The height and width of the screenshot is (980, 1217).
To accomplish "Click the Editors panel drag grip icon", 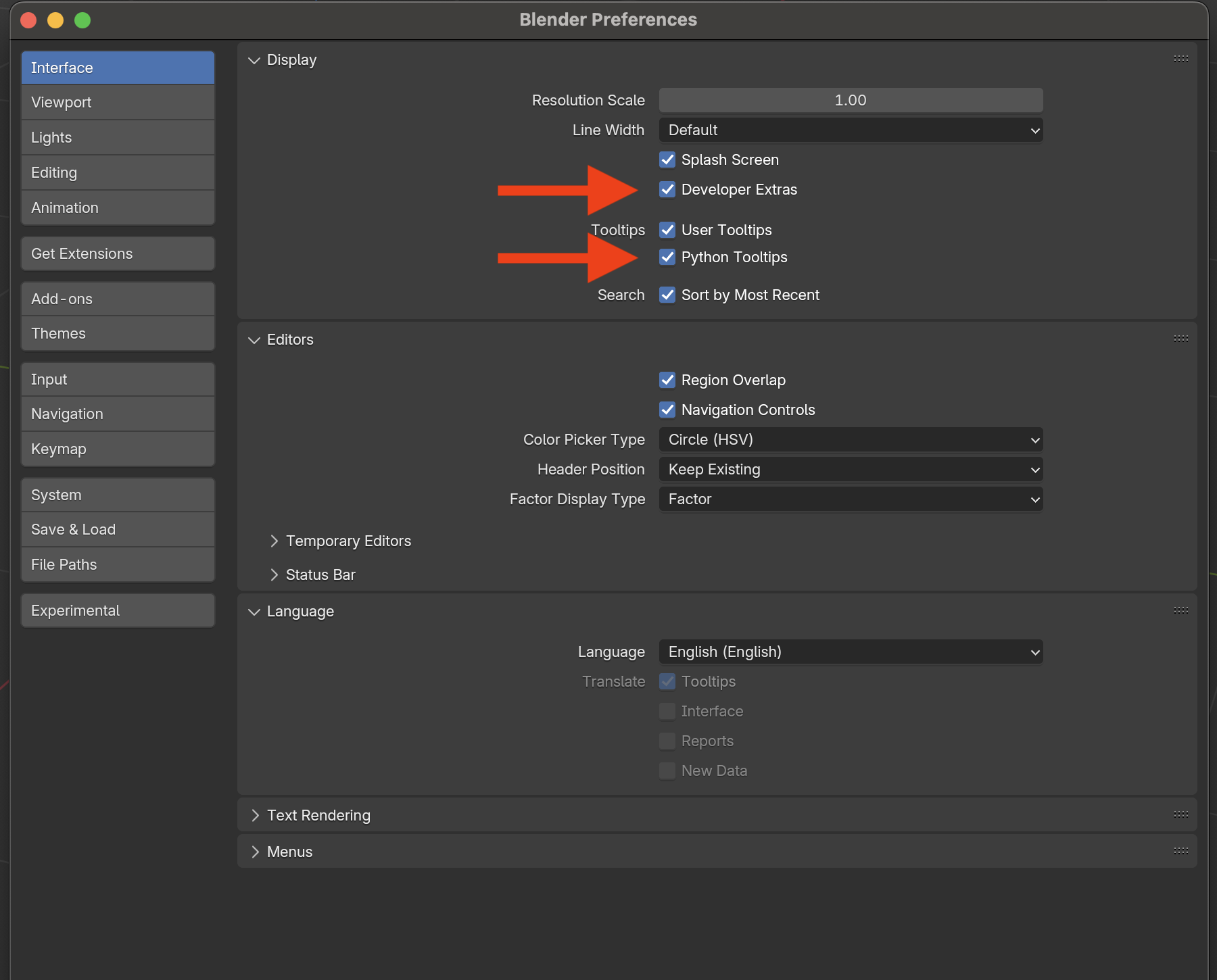I will click(1180, 339).
